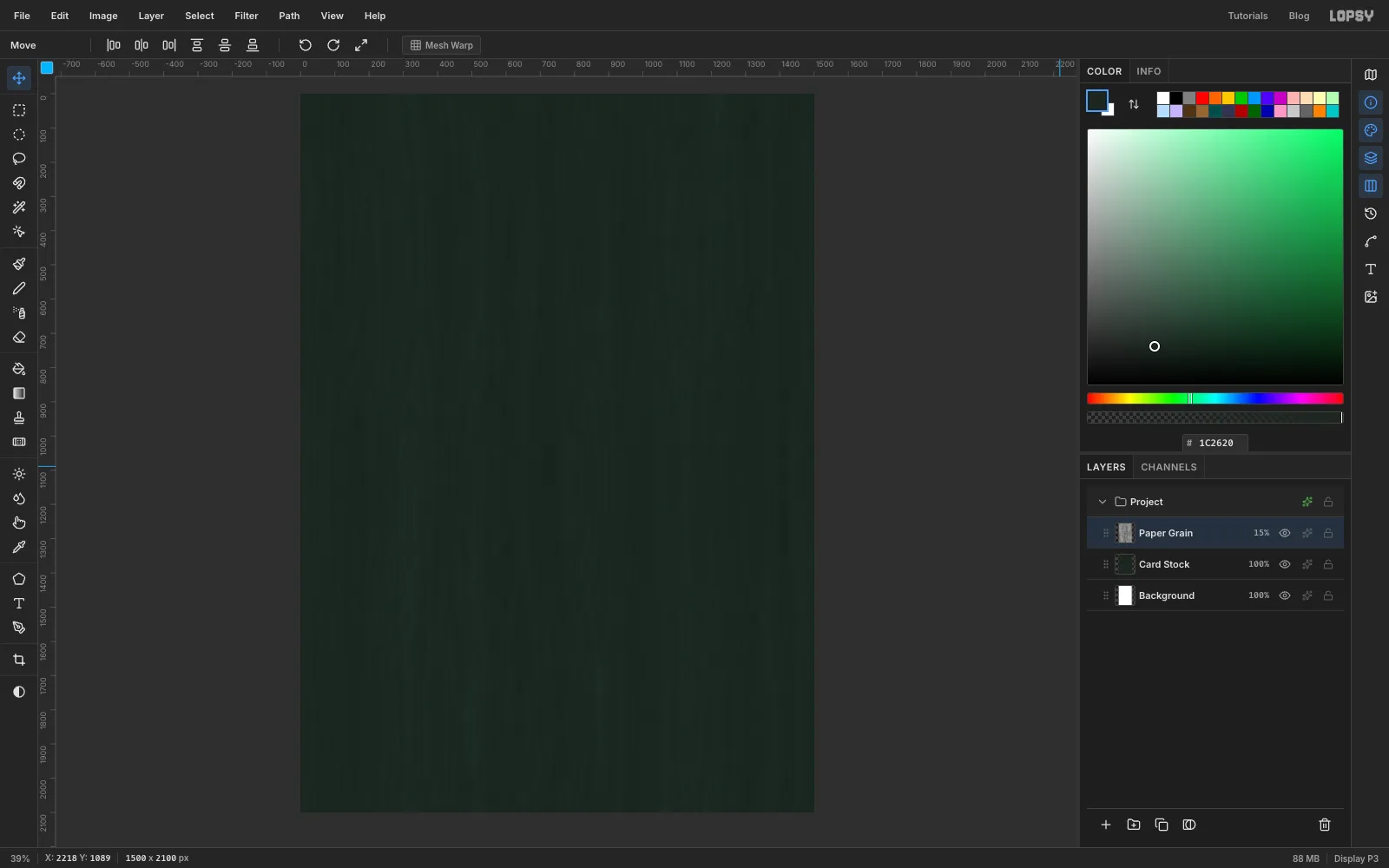Image resolution: width=1389 pixels, height=868 pixels.
Task: Click the foreground color swatch
Action: pyautogui.click(x=1097, y=101)
